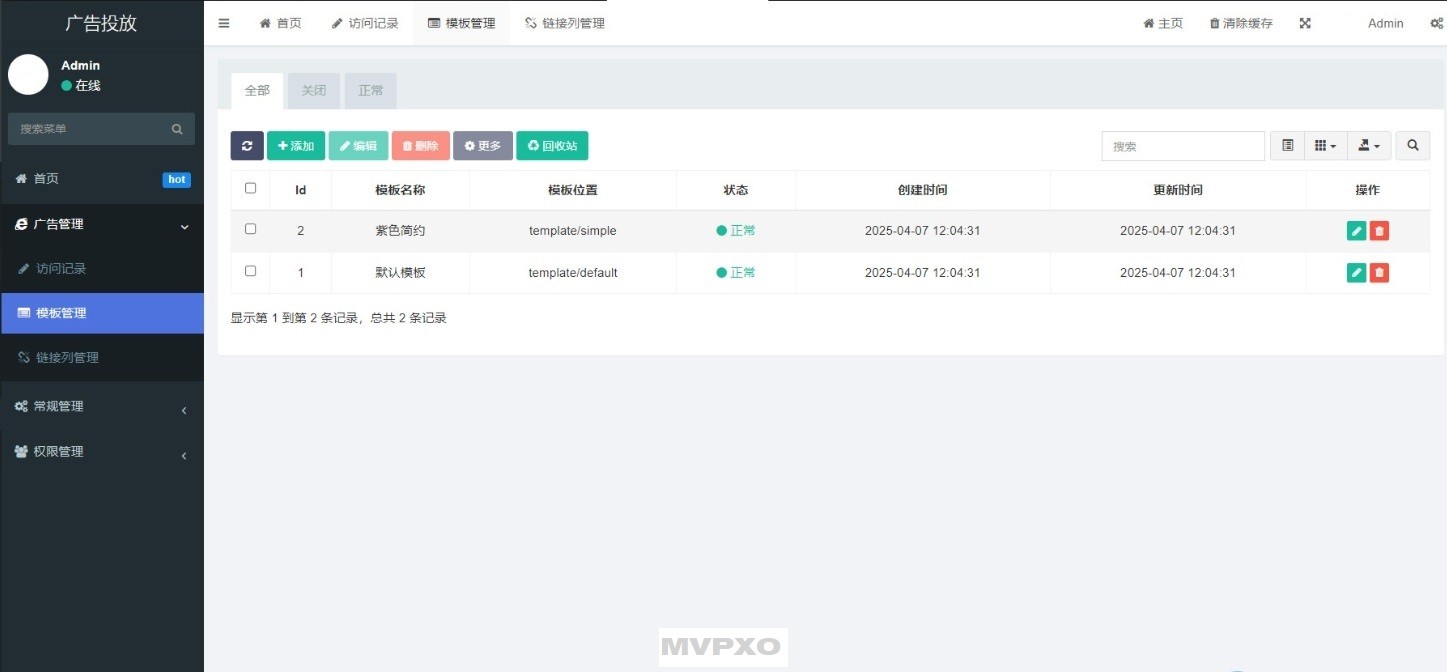Open 访问记录 in the sidebar
Viewport: 1447px width, 672px height.
click(102, 269)
